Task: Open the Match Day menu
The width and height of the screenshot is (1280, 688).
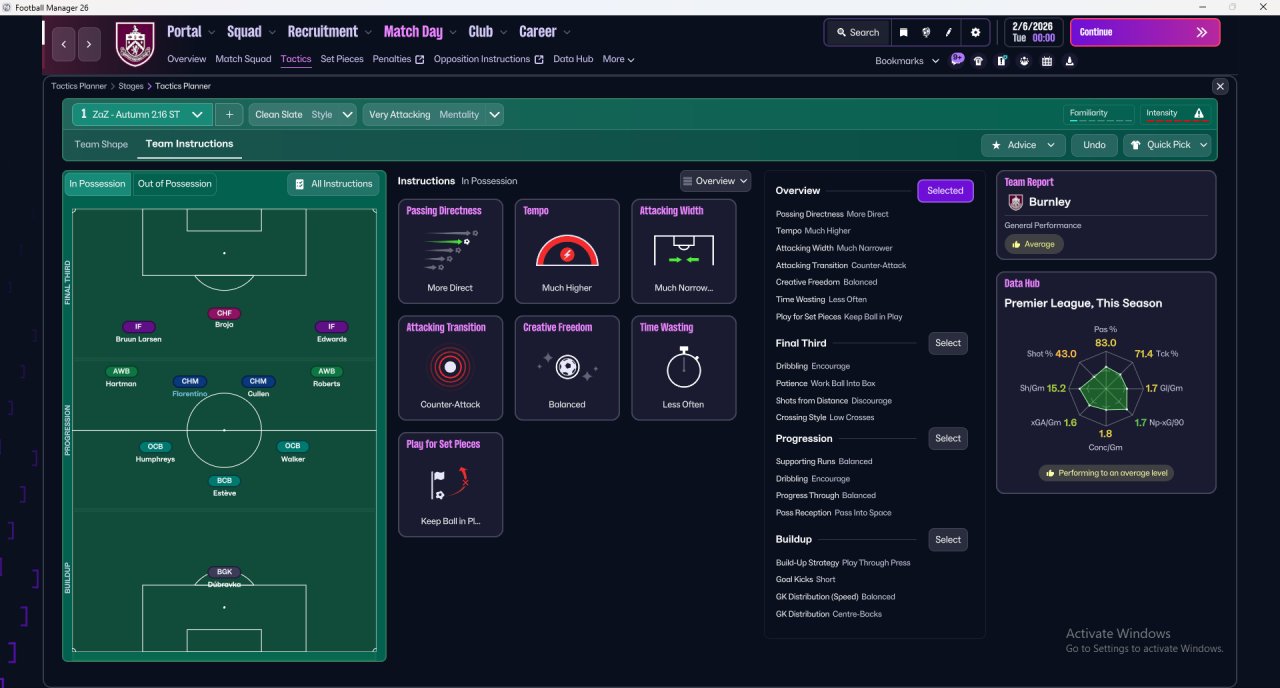Action: coord(420,32)
